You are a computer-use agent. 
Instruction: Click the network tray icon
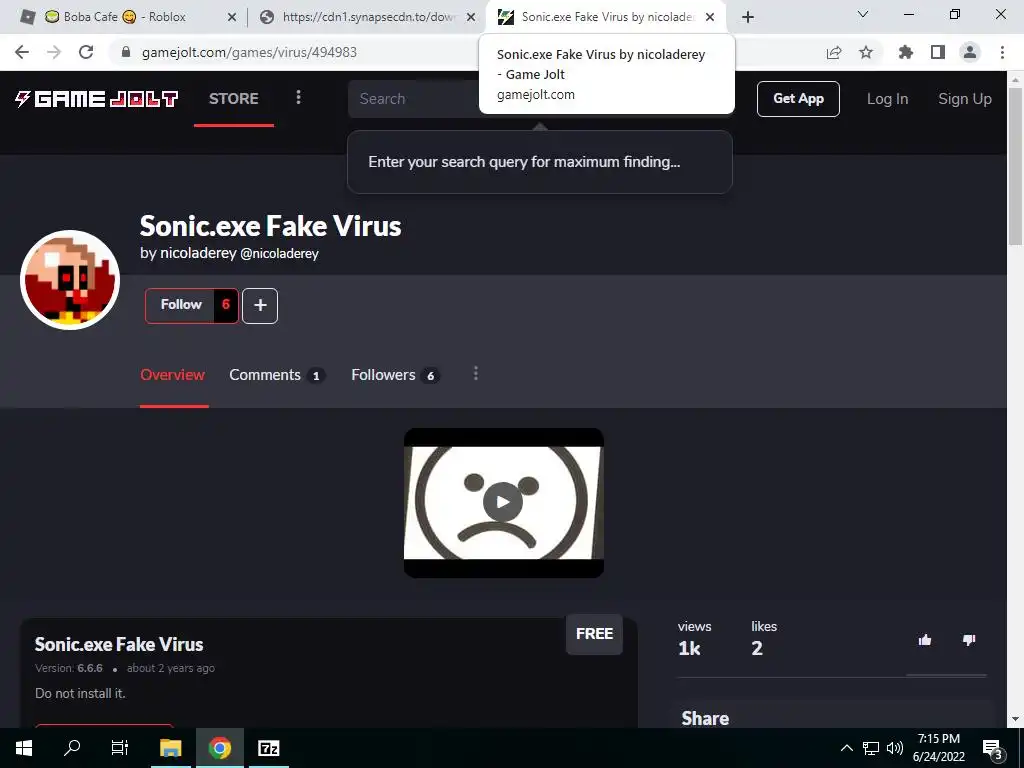click(x=871, y=748)
